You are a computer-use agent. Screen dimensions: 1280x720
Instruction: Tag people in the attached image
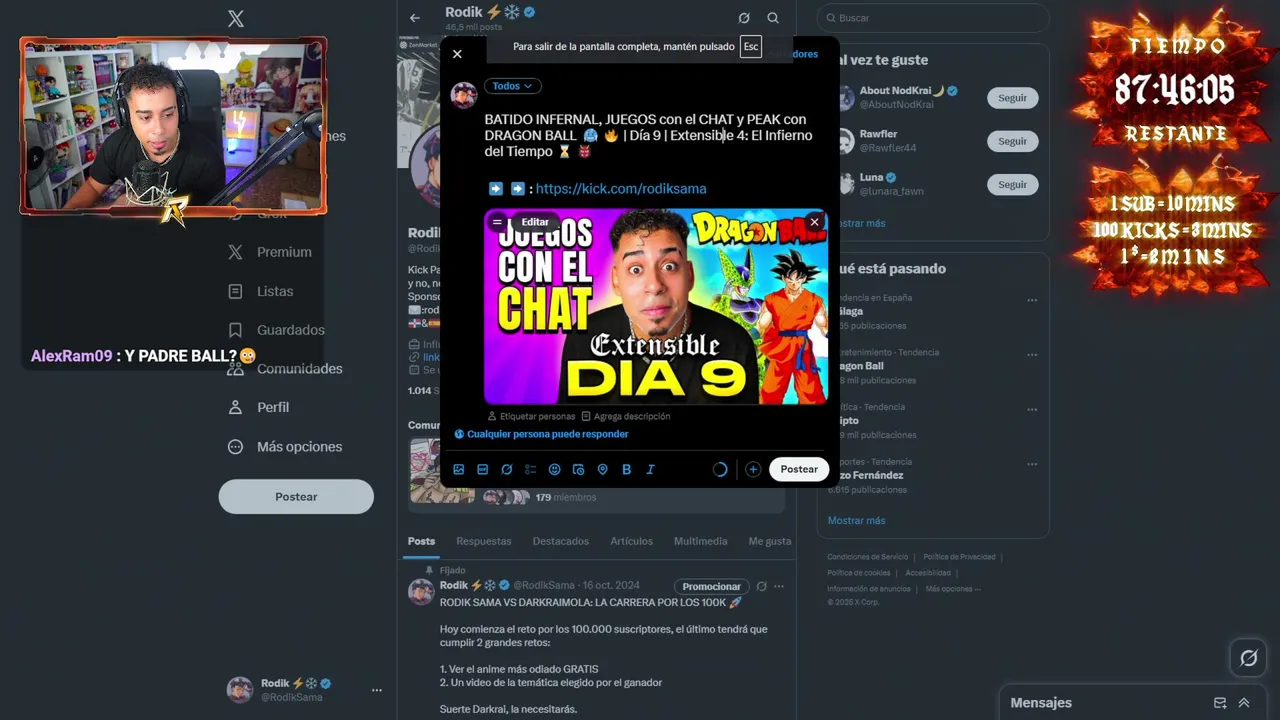531,416
